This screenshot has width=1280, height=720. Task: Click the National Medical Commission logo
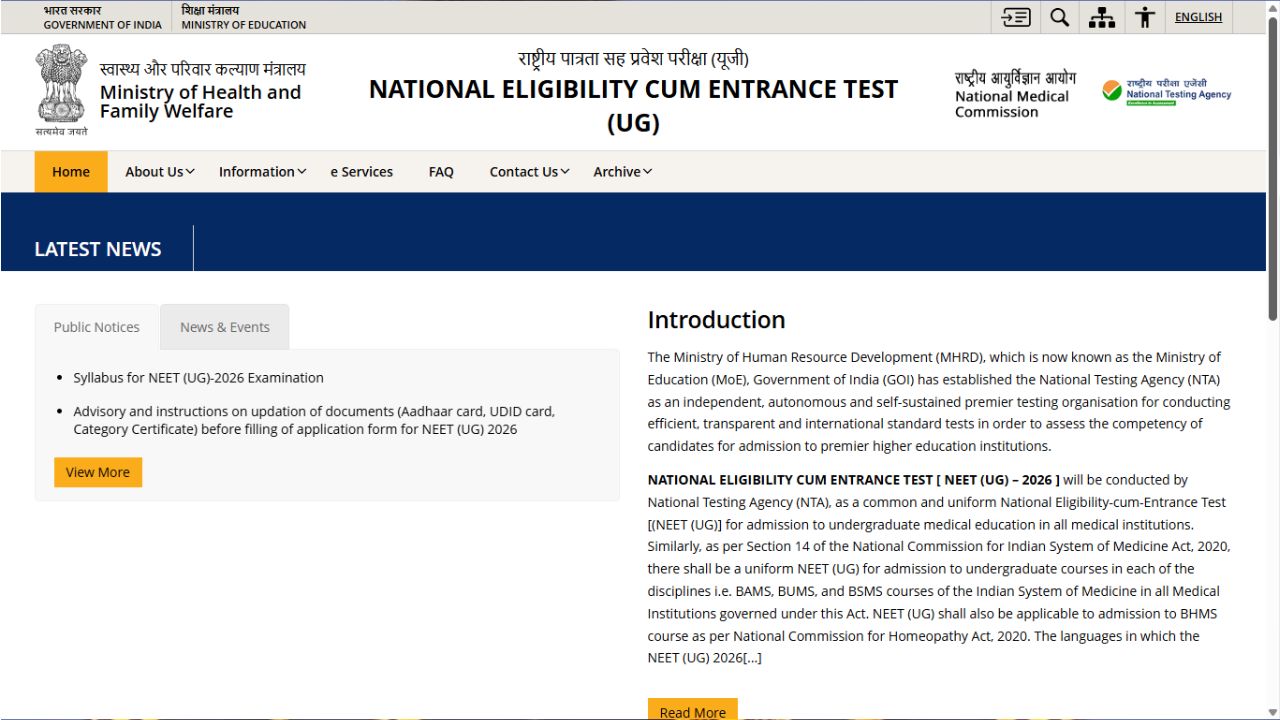(x=1014, y=94)
